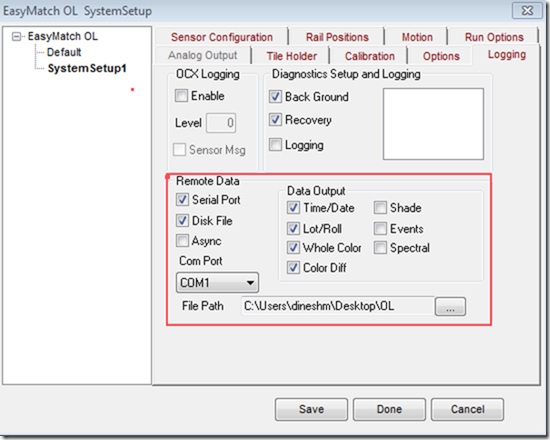
Task: Enable OCX Logging checkbox
Action: point(181,96)
